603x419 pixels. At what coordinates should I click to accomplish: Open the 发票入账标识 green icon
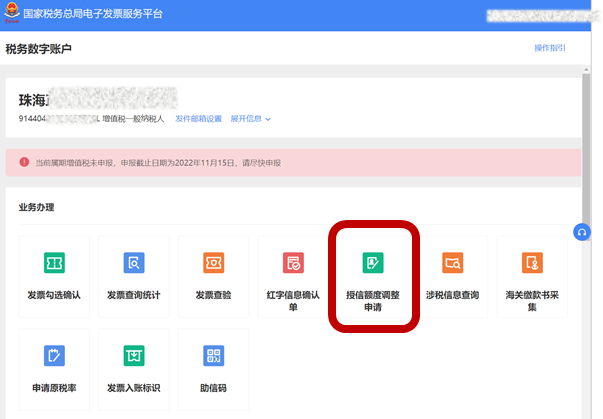[134, 355]
